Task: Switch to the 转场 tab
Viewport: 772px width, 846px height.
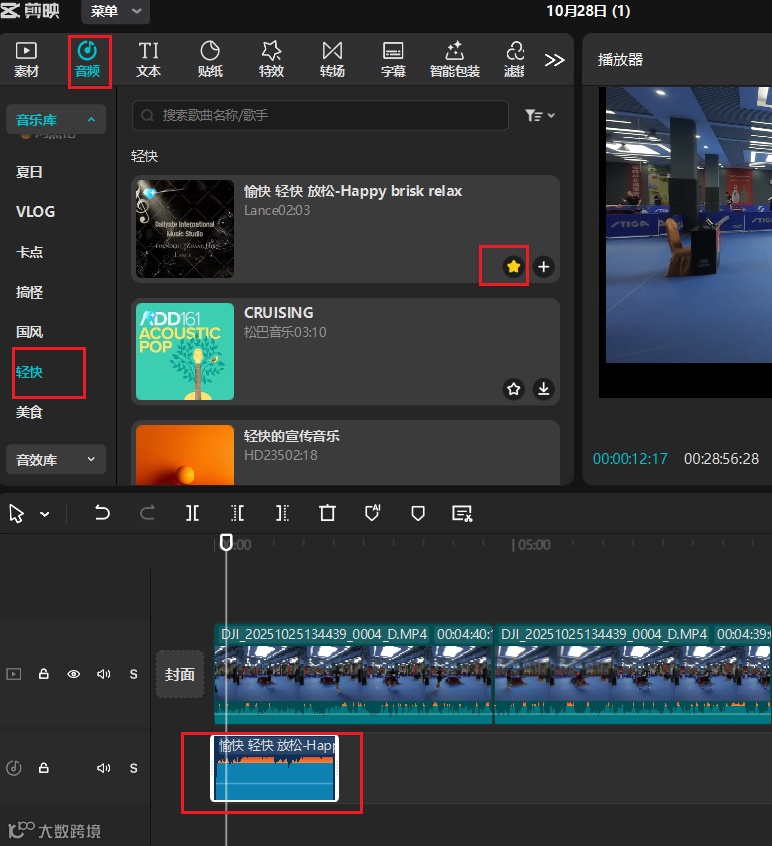Action: 332,59
